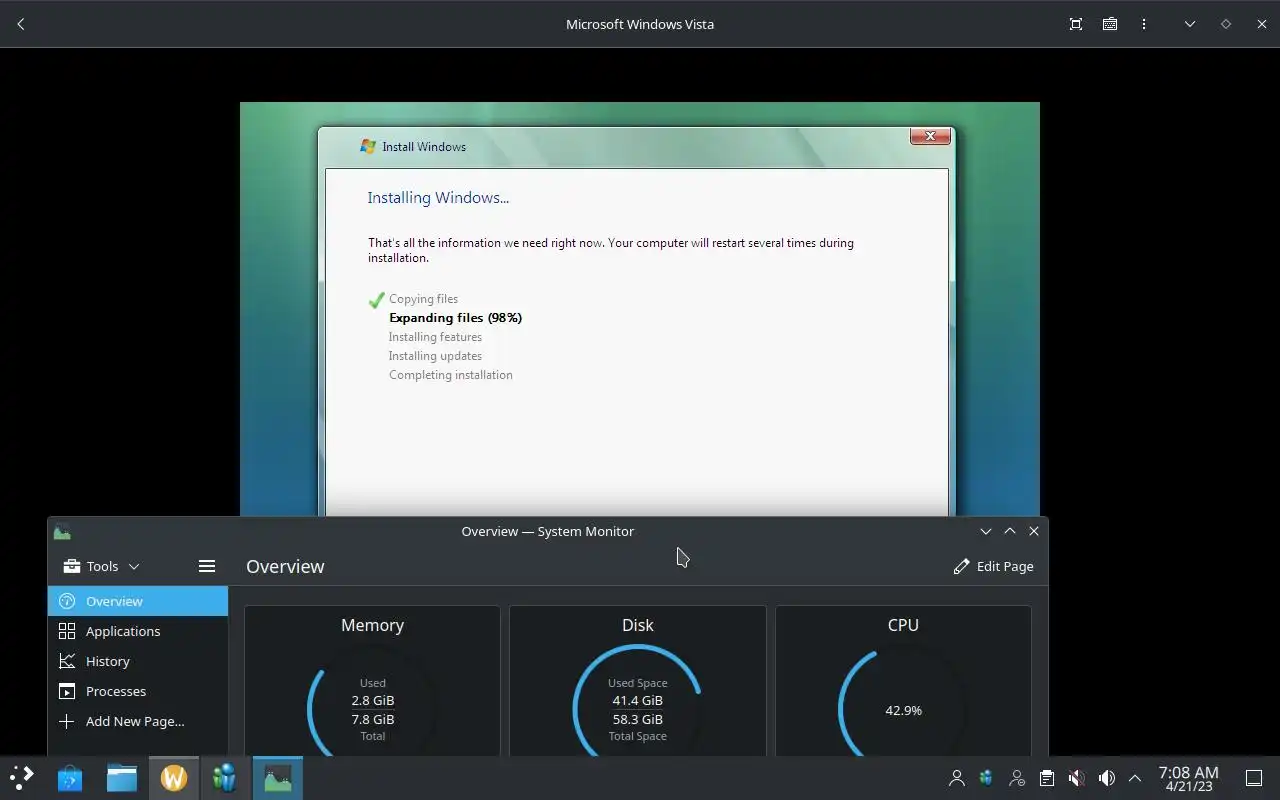Click the Processes window icon
1280x800 pixels.
tap(67, 691)
